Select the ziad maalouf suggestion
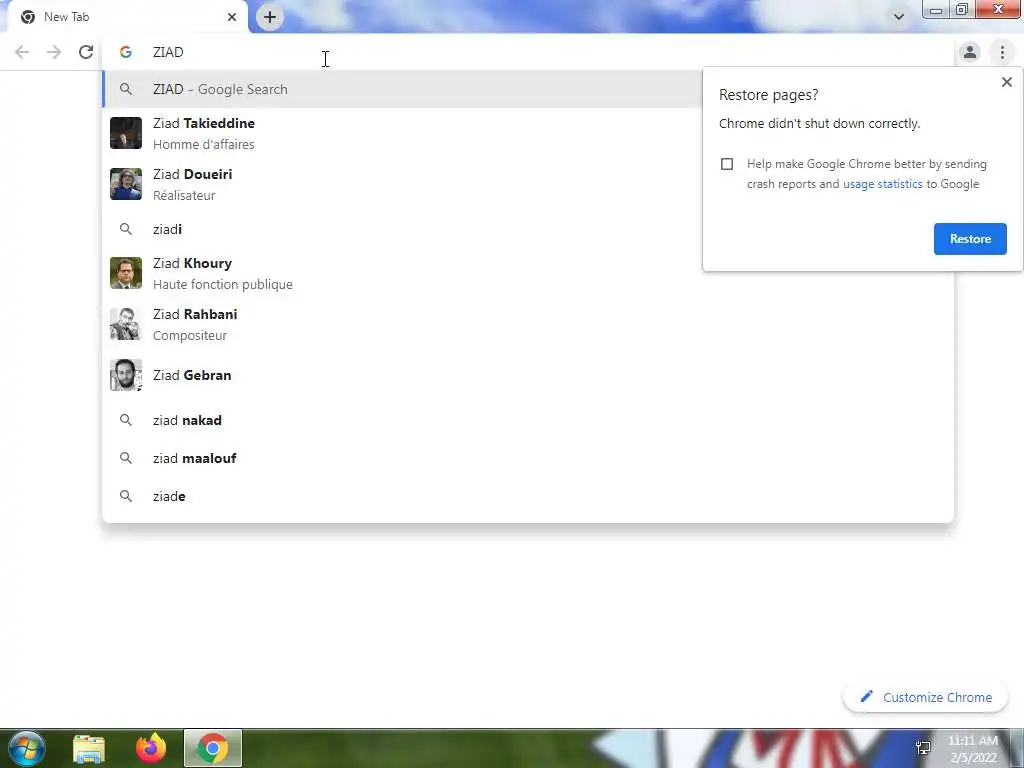 click(528, 458)
